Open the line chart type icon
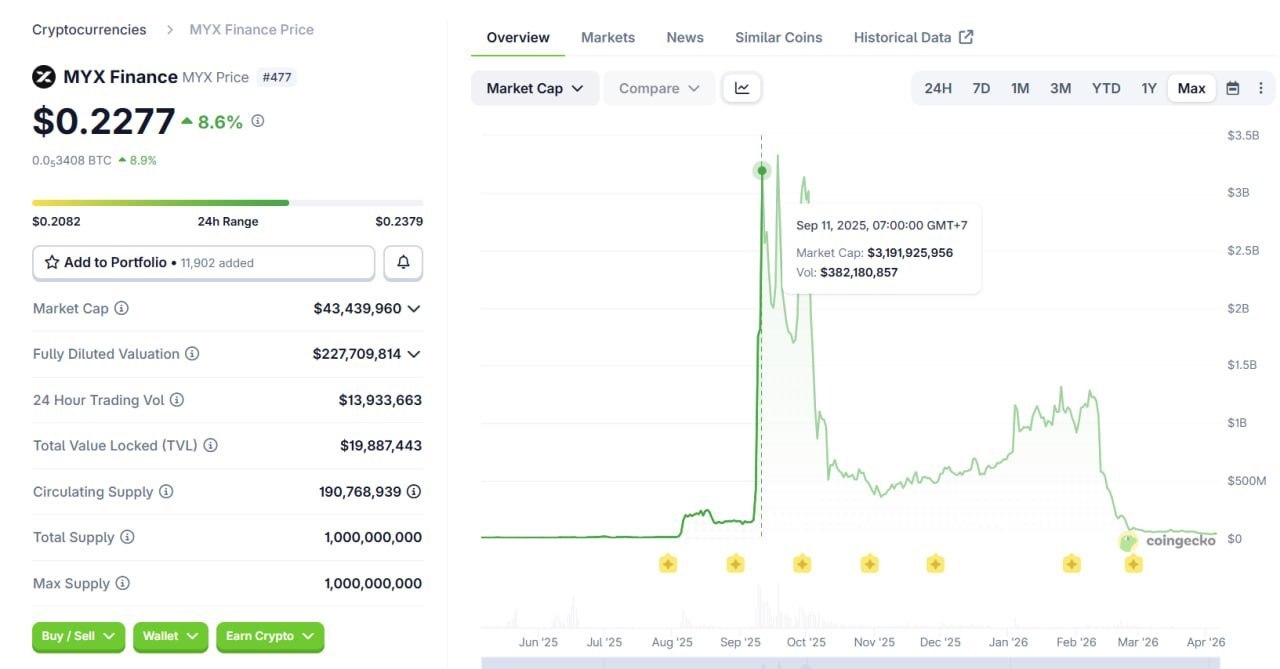Viewport: 1280px width, 669px height. 741,88
